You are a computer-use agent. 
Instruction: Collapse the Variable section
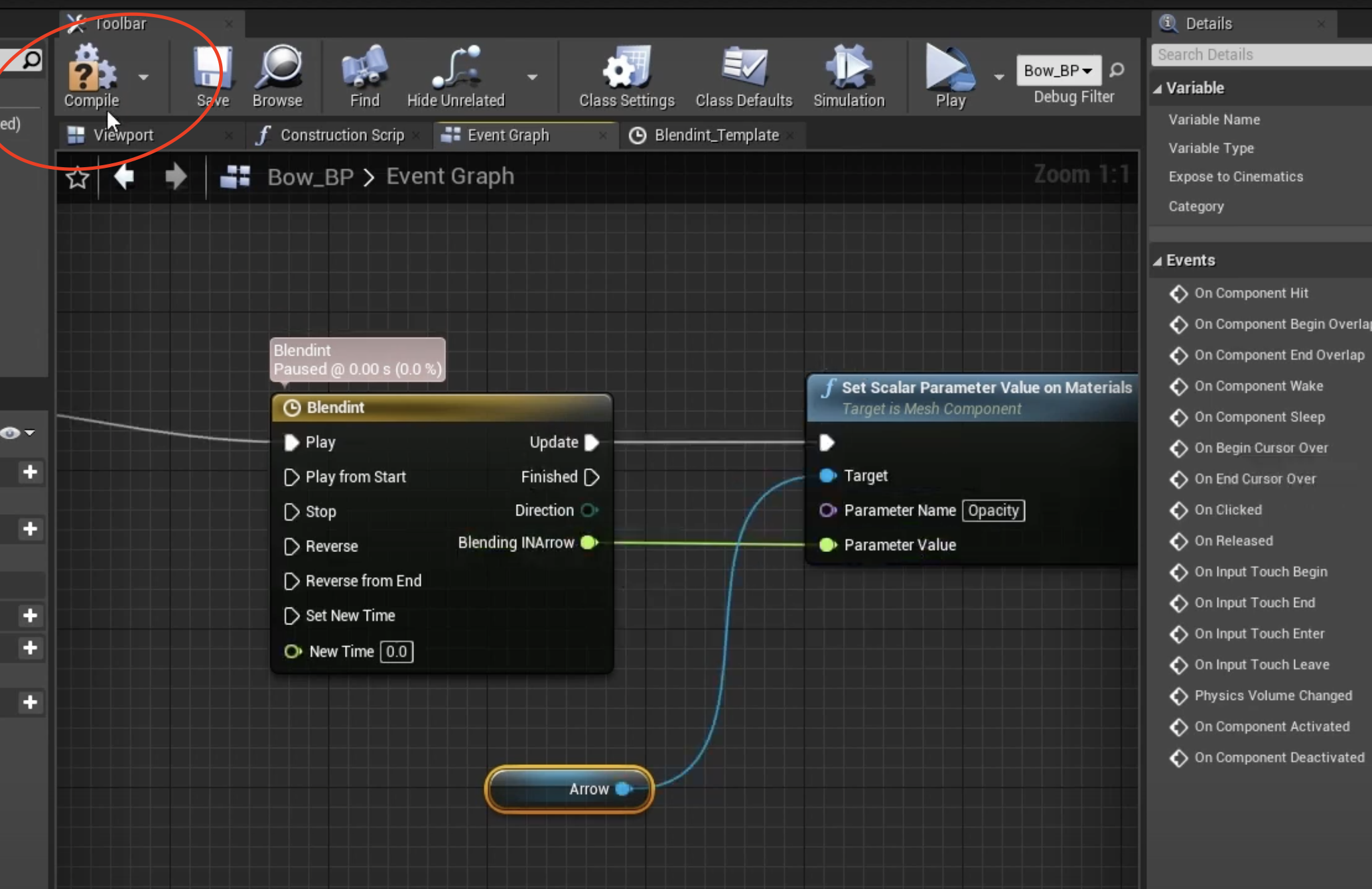1158,88
